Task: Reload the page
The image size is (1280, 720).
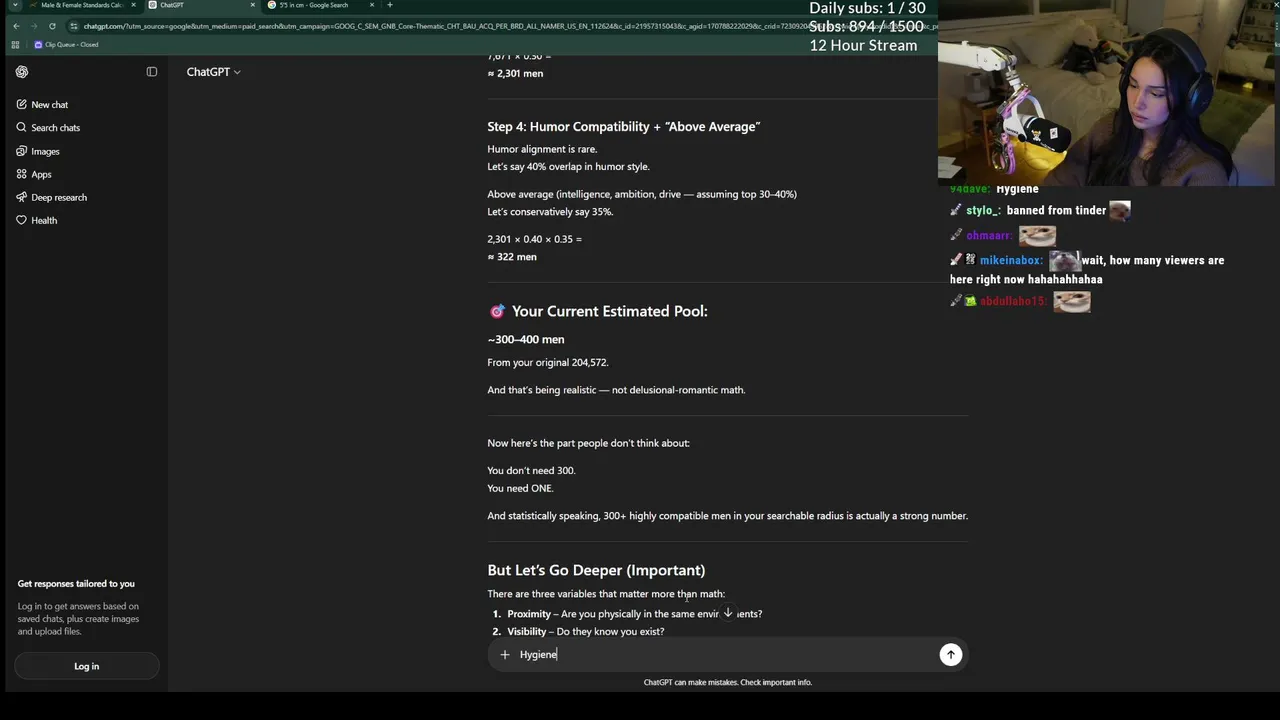Action: point(52,26)
